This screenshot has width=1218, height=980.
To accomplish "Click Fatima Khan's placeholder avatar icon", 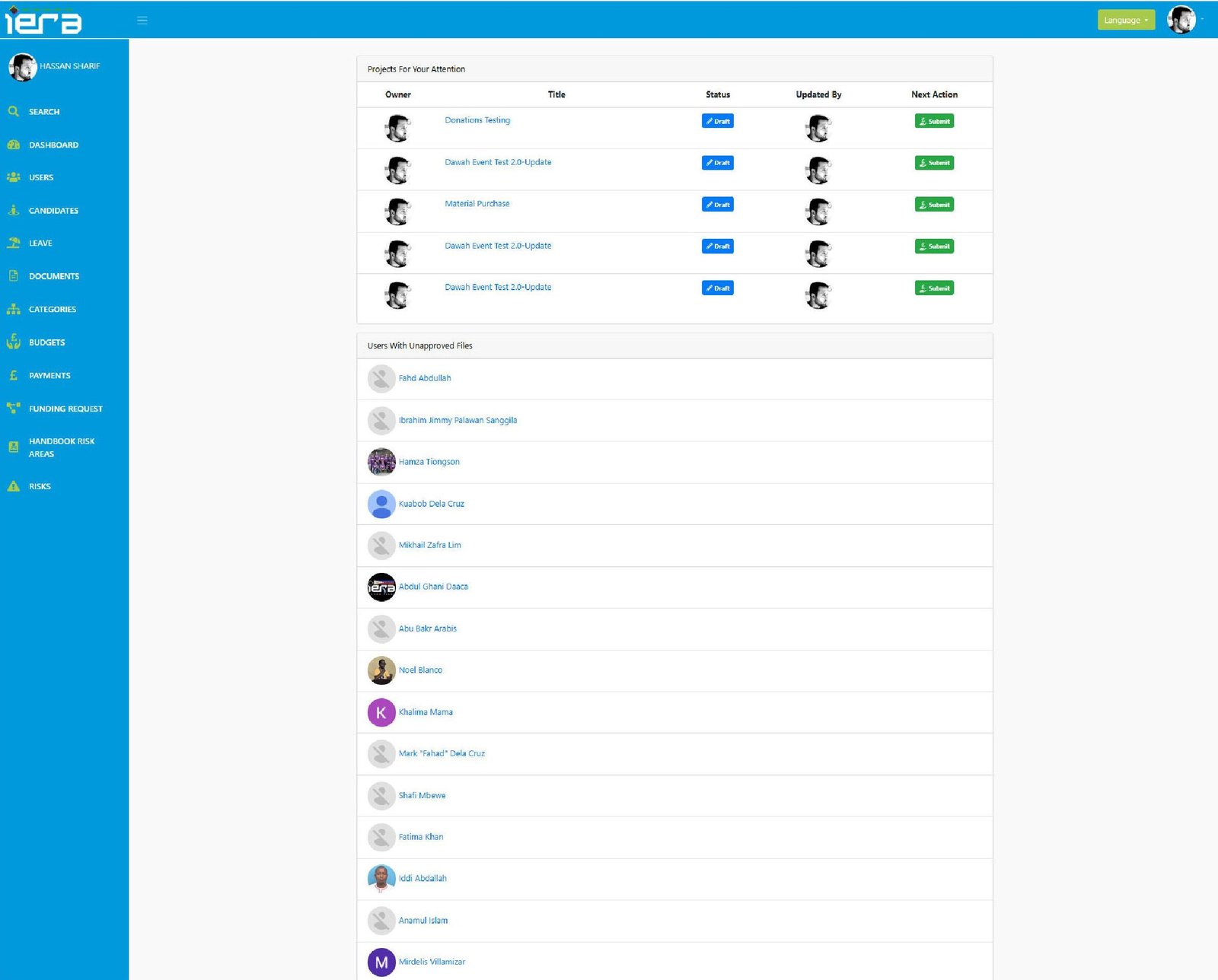I will (x=381, y=837).
